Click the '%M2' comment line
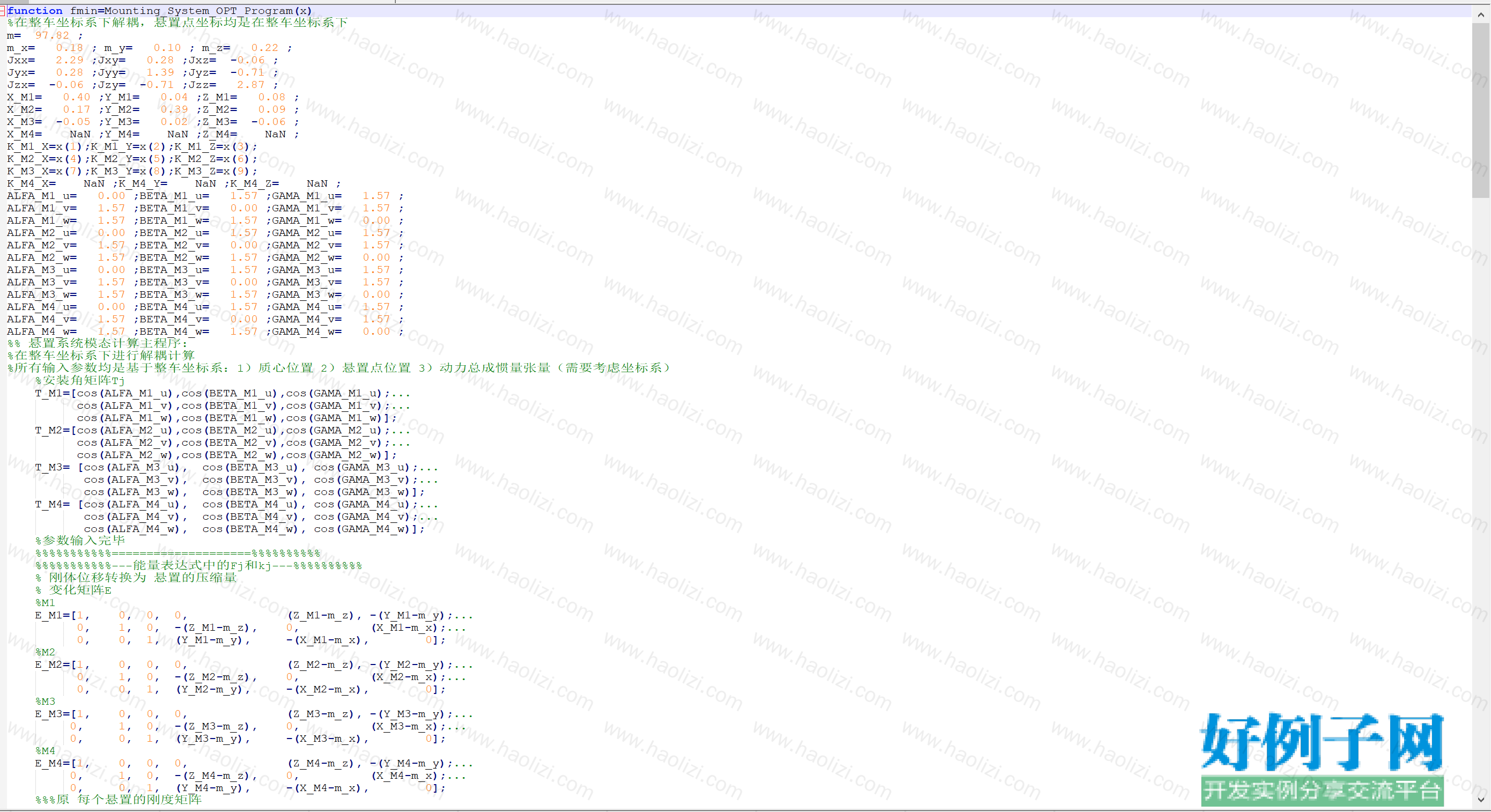The width and height of the screenshot is (1491, 812). tap(45, 652)
